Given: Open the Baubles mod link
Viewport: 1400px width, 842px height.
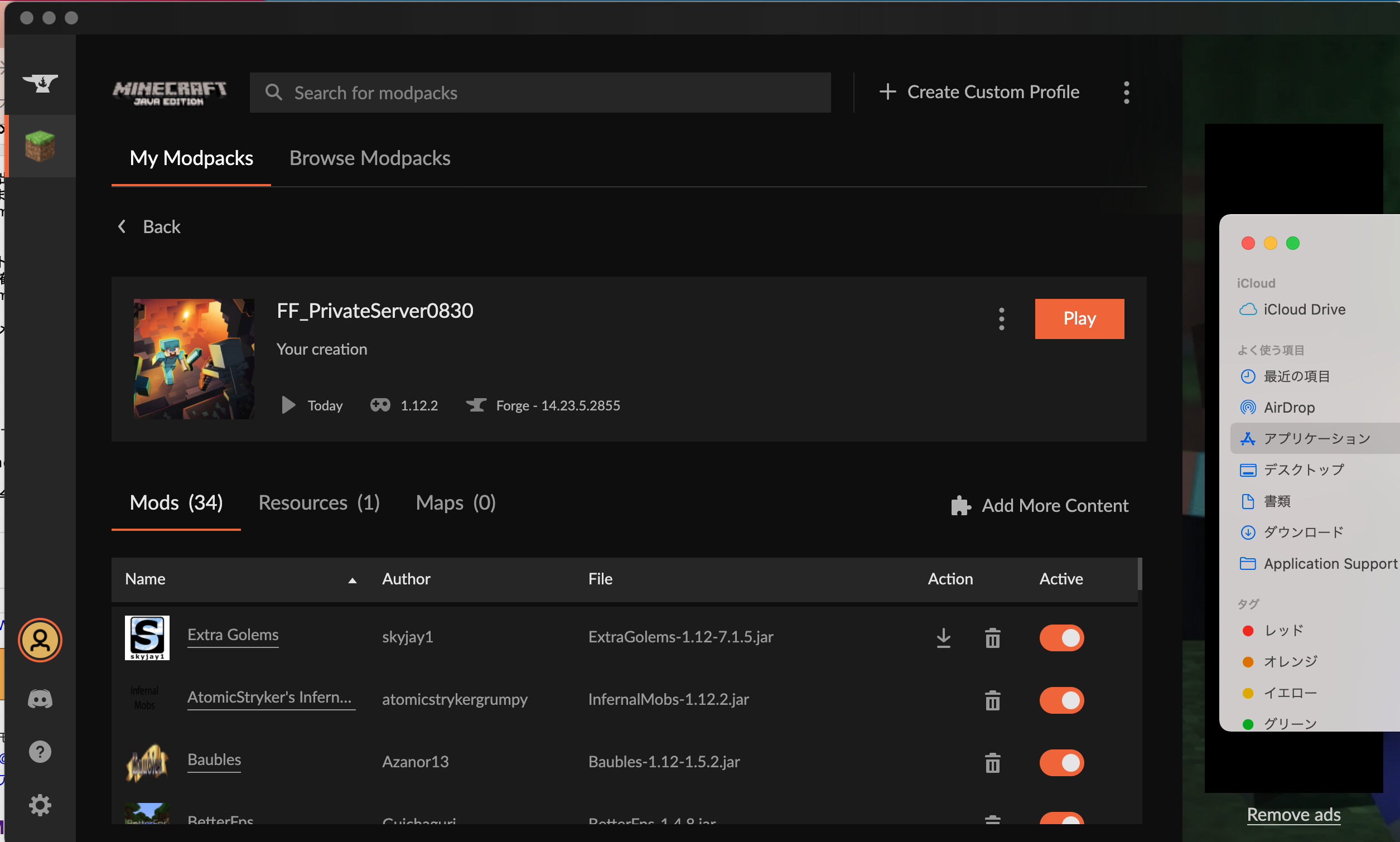Looking at the screenshot, I should pyautogui.click(x=214, y=759).
